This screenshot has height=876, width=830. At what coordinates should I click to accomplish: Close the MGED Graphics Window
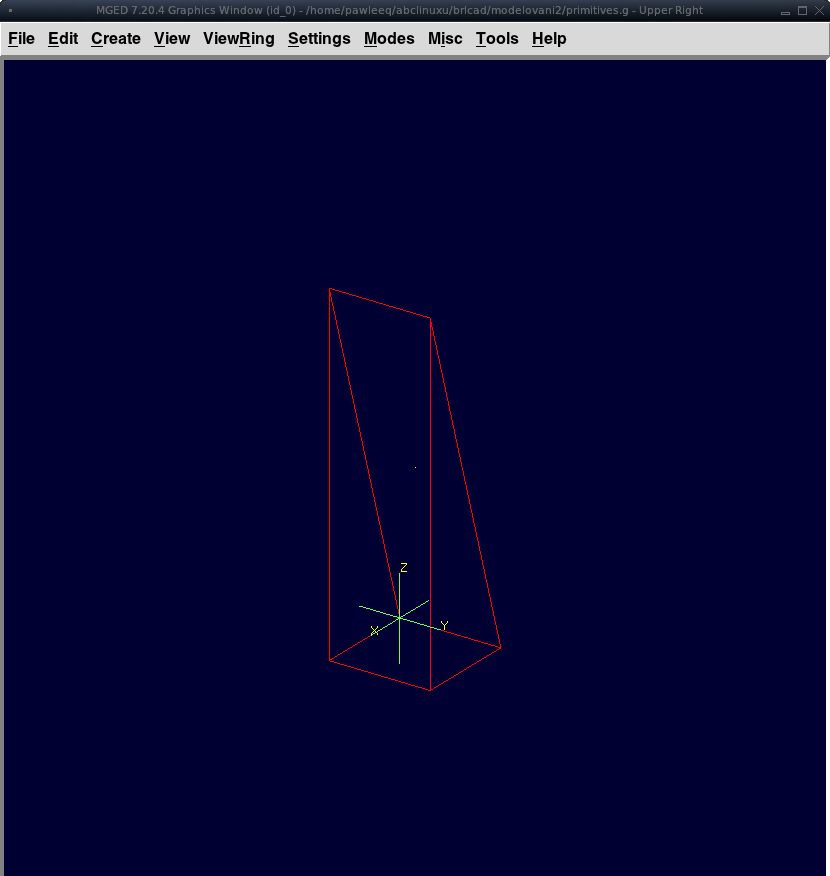(x=819, y=11)
